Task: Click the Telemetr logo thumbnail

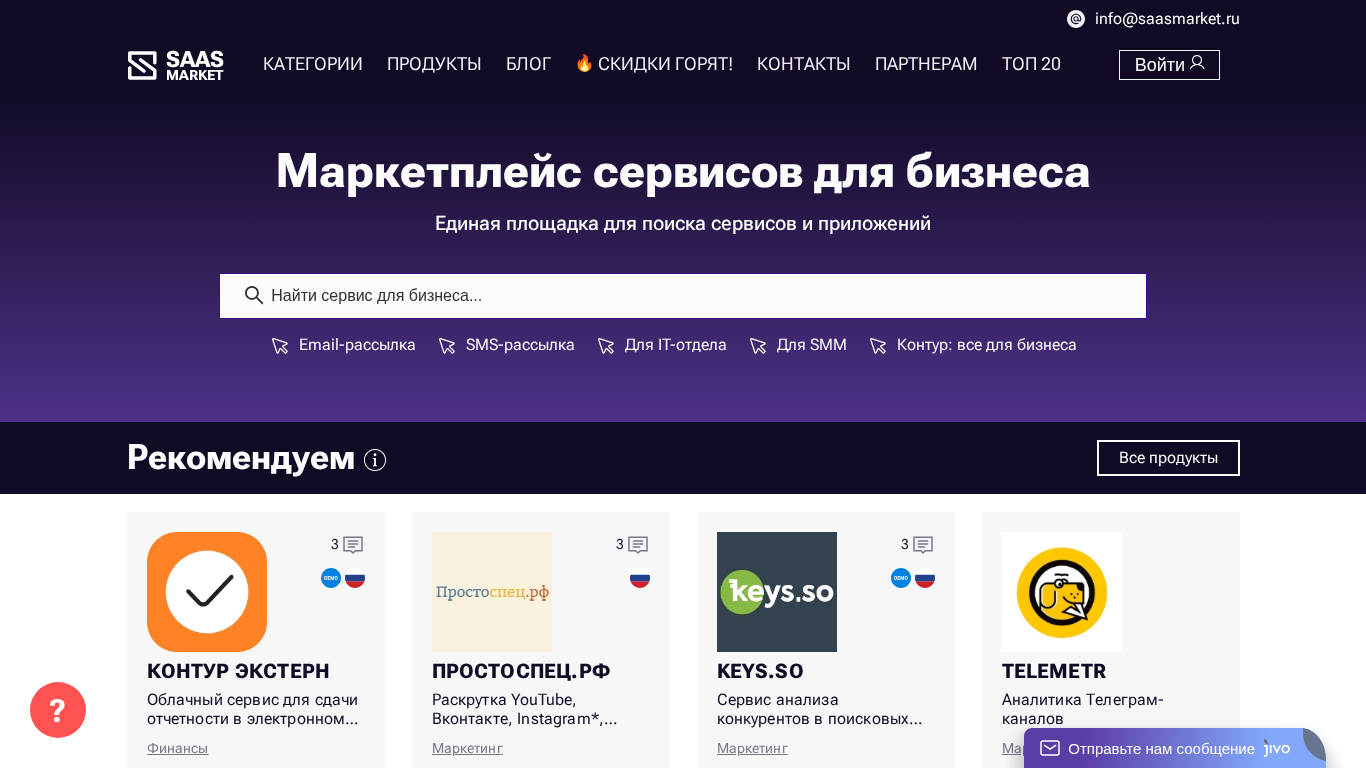Action: pyautogui.click(x=1062, y=592)
